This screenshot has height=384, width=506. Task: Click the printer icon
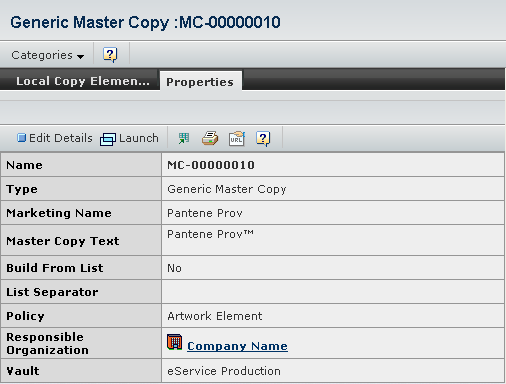click(210, 138)
